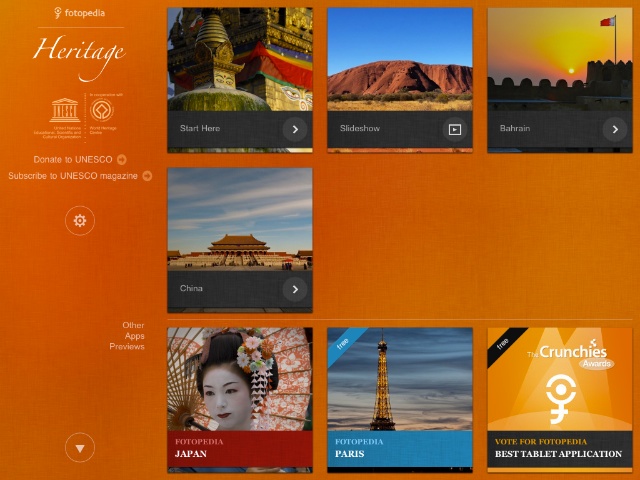Open Donate to UNESCO link
The height and width of the screenshot is (480, 640).
coord(73,160)
